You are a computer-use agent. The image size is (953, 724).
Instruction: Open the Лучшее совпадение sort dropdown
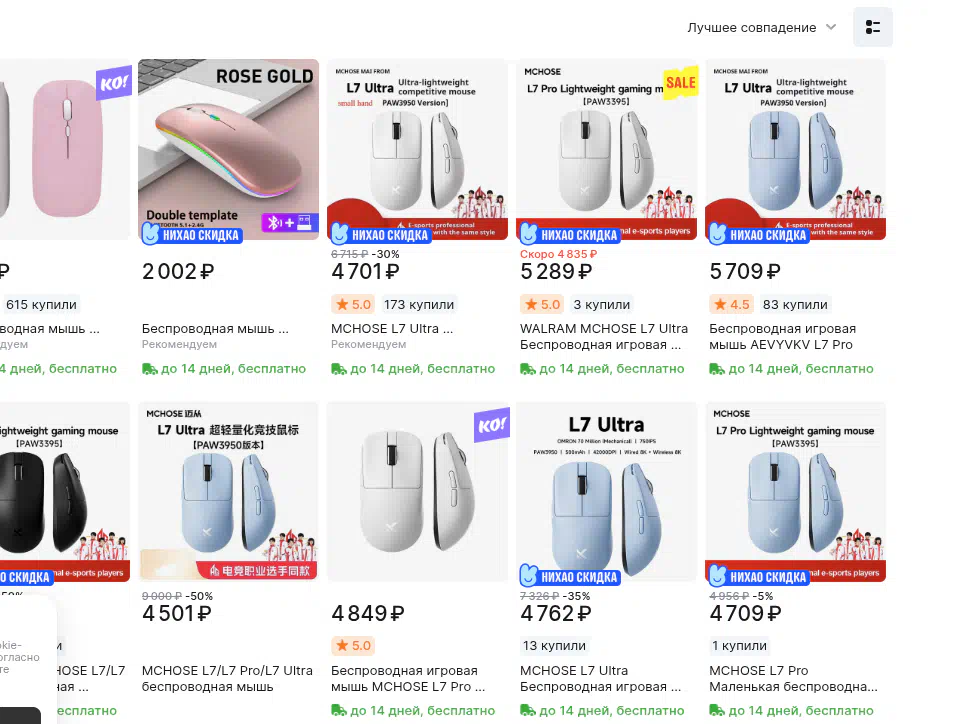point(762,27)
